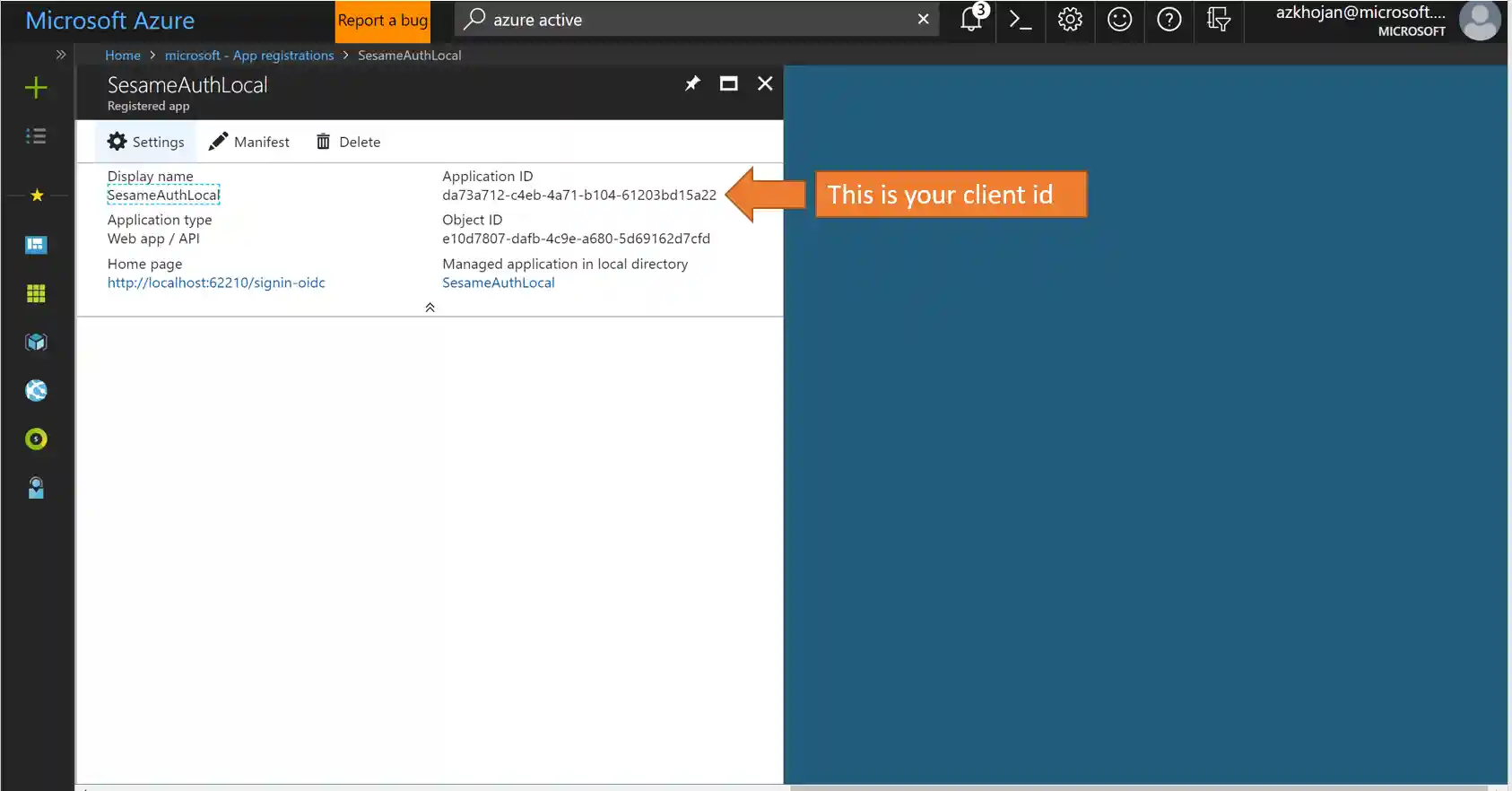Open the last sidebar icon with the person badge
Screen dimensions: 1512x791
point(36,488)
